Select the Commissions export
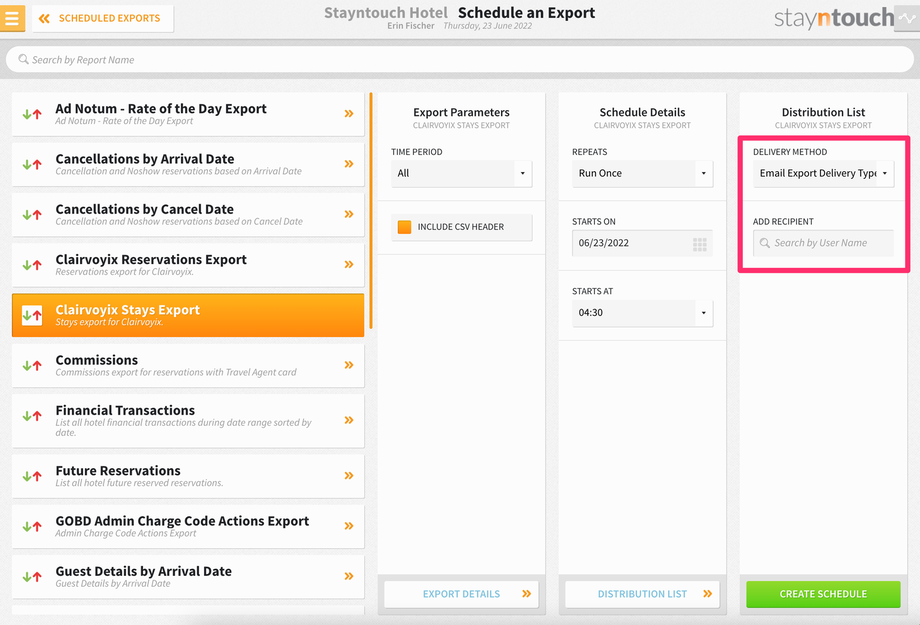The height and width of the screenshot is (625, 920). (188, 366)
